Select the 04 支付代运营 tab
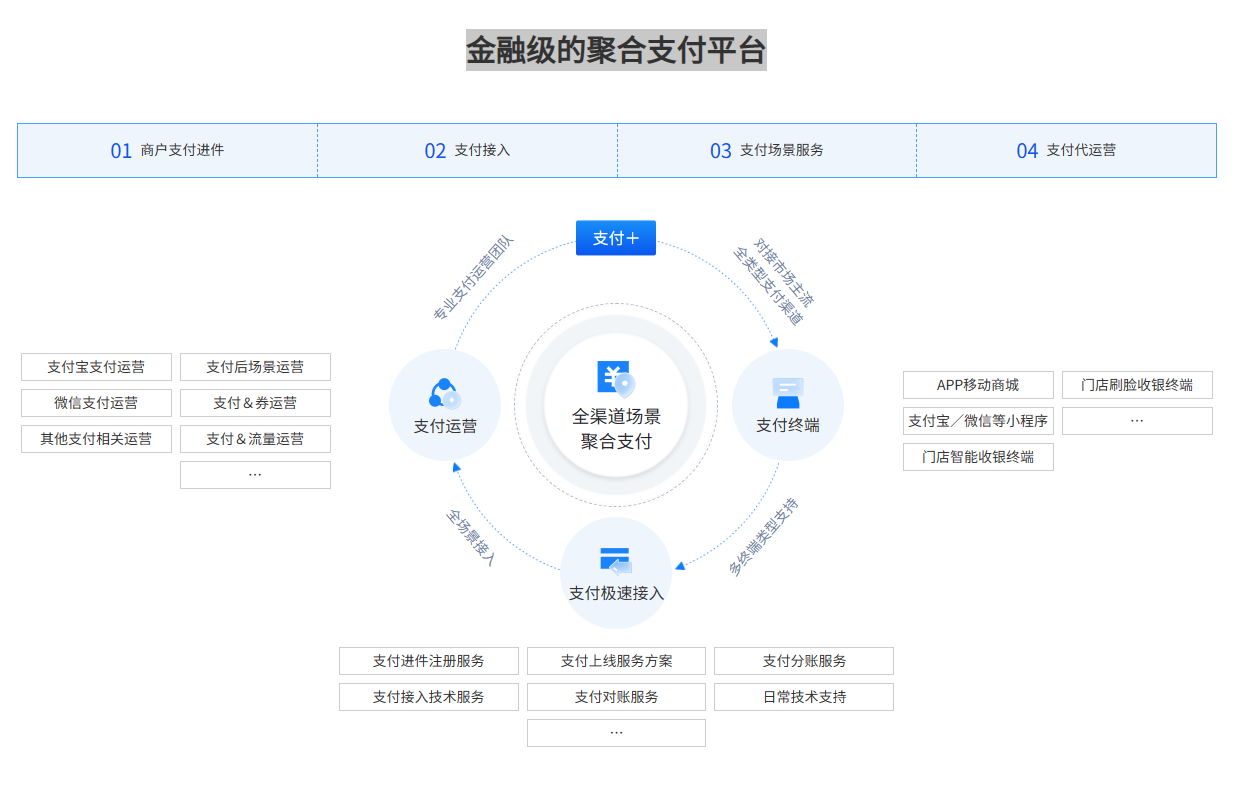 pos(1066,151)
